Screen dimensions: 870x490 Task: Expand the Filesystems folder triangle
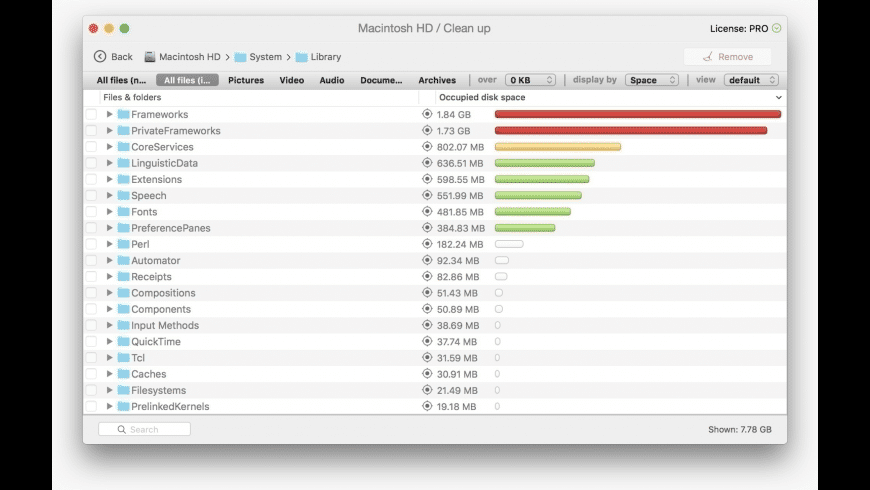(109, 390)
